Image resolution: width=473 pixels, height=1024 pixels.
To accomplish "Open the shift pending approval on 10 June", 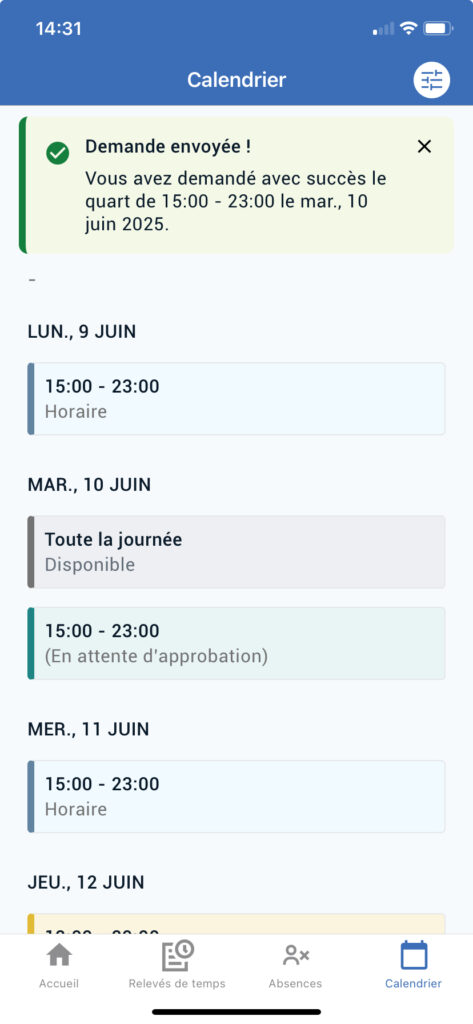I will point(236,643).
